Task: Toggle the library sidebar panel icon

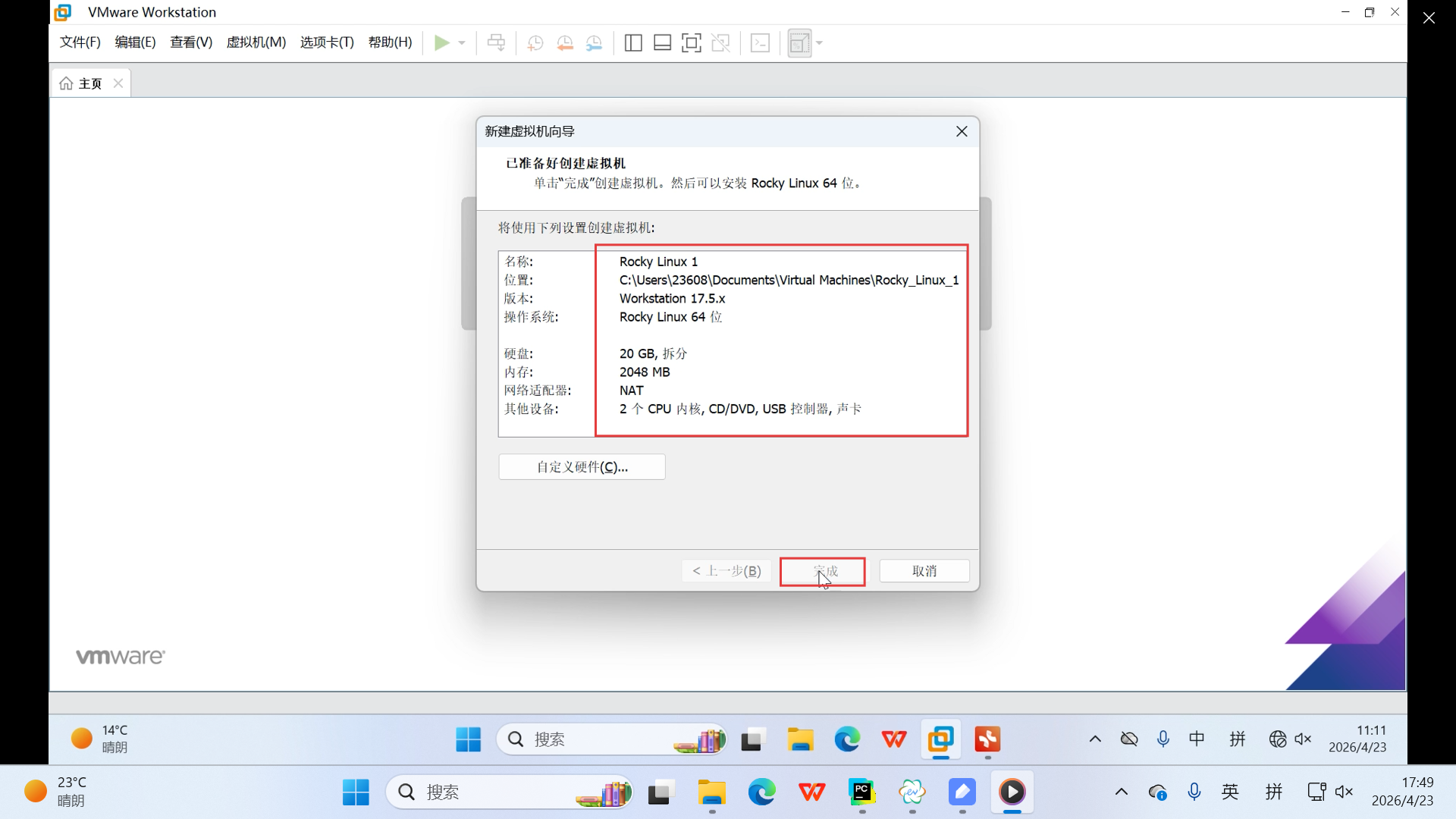Action: [633, 43]
